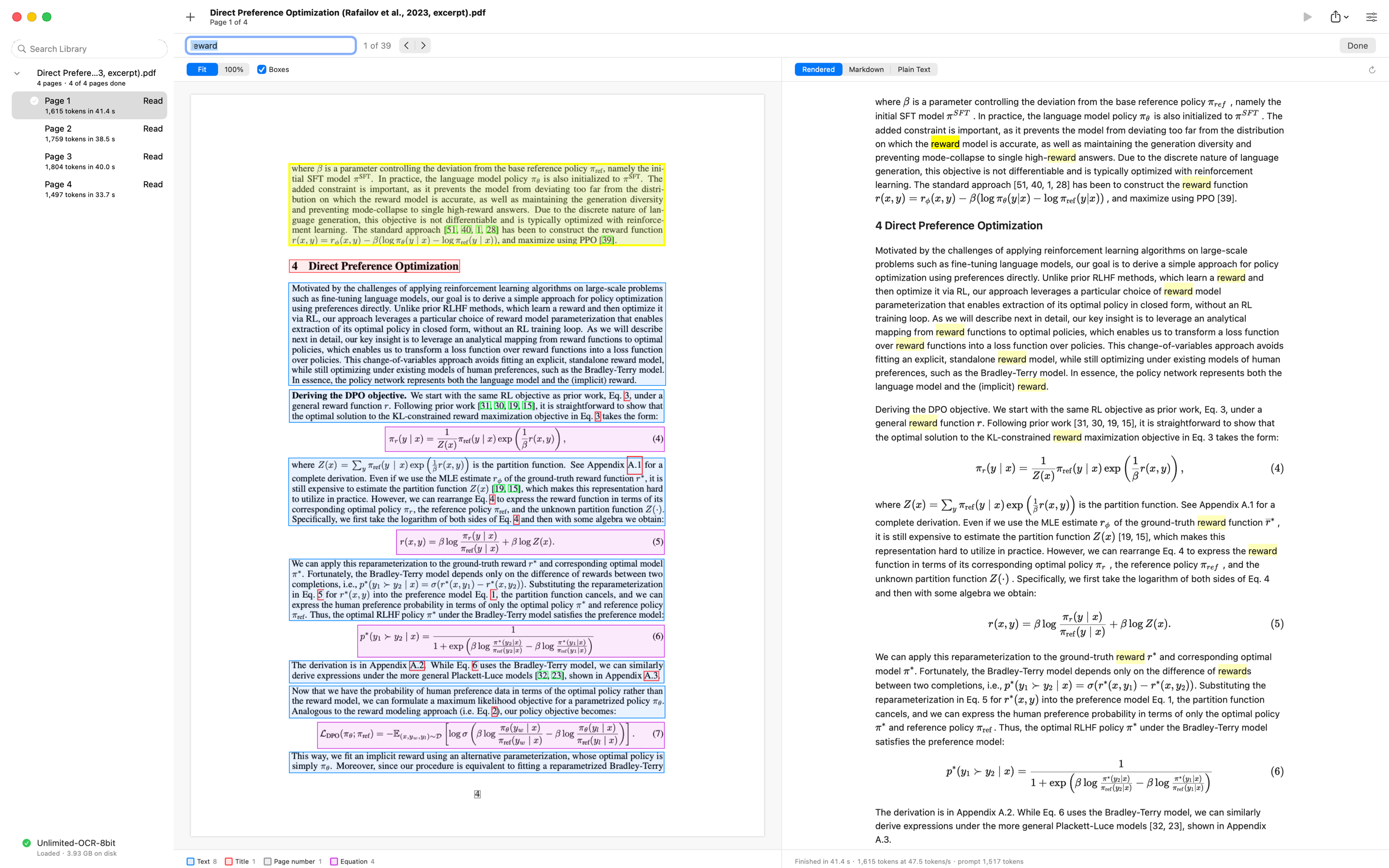
Task: Click the yellow highlighted text box in the PDF
Action: [x=477, y=204]
